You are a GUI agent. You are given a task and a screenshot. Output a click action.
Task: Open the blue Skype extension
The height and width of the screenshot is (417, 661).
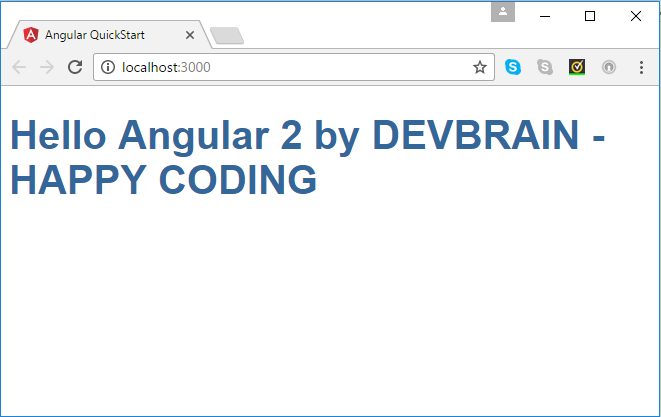click(x=513, y=67)
